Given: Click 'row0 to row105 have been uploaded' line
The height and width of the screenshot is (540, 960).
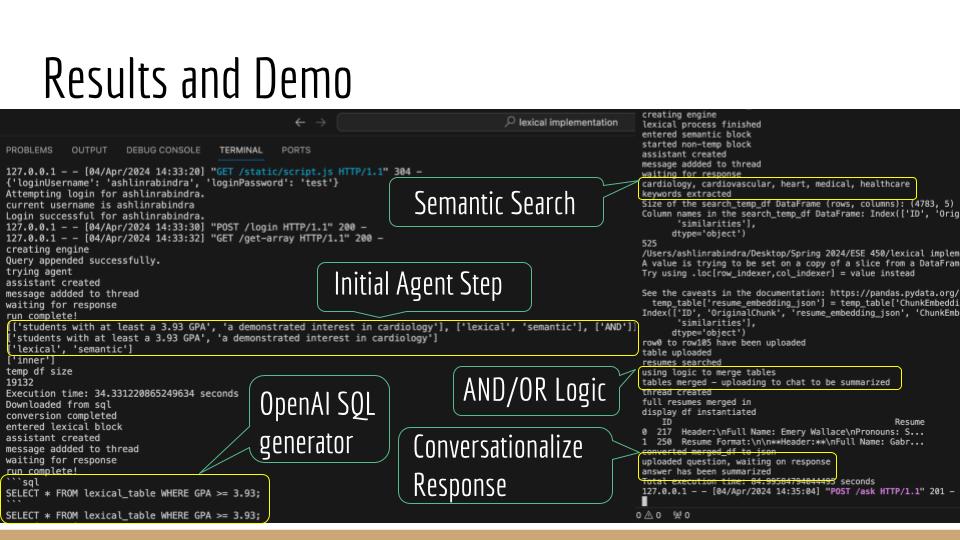Looking at the screenshot, I should pos(724,343).
